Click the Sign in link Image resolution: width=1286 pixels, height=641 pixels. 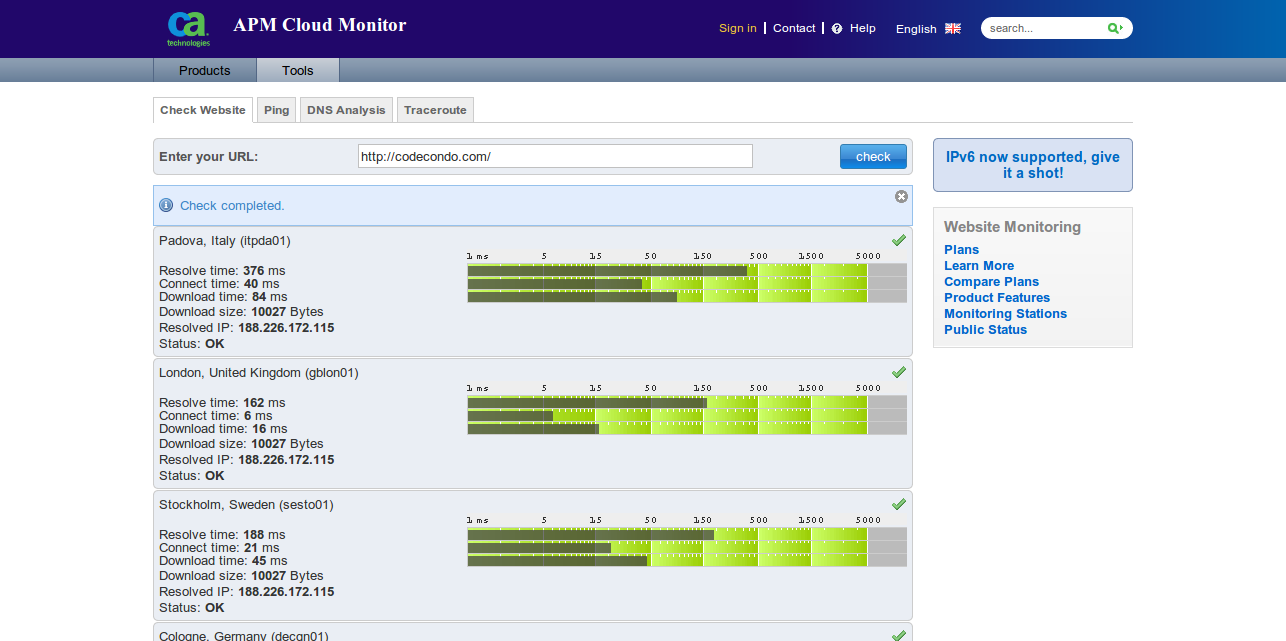coord(738,28)
